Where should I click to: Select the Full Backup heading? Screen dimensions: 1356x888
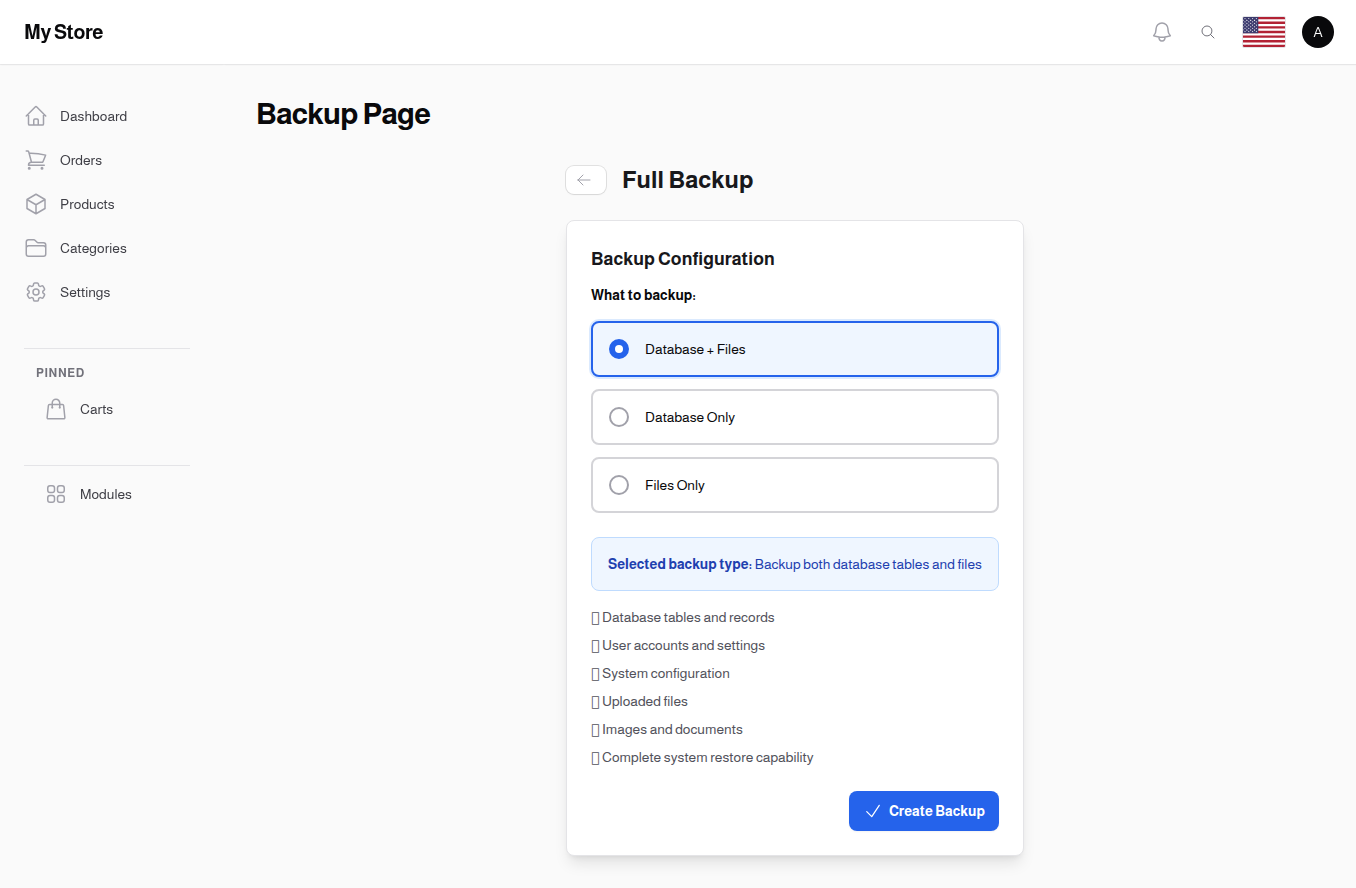[x=687, y=180]
